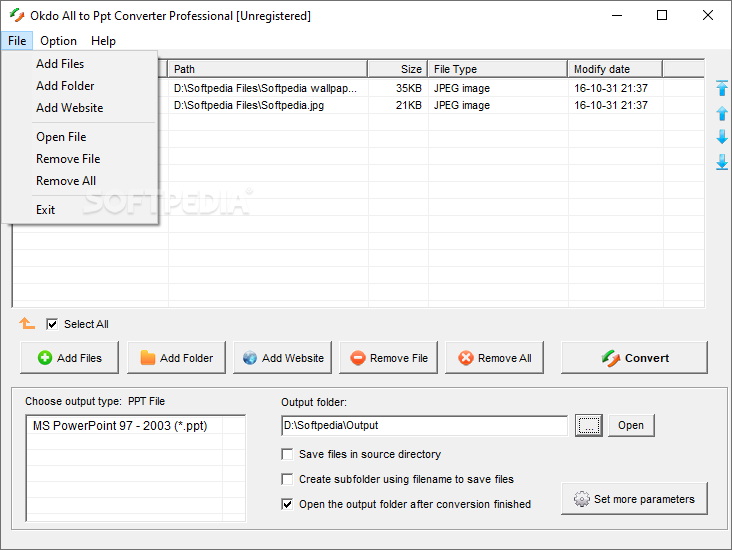Open the Option menu
Image resolution: width=732 pixels, height=550 pixels.
pos(58,41)
